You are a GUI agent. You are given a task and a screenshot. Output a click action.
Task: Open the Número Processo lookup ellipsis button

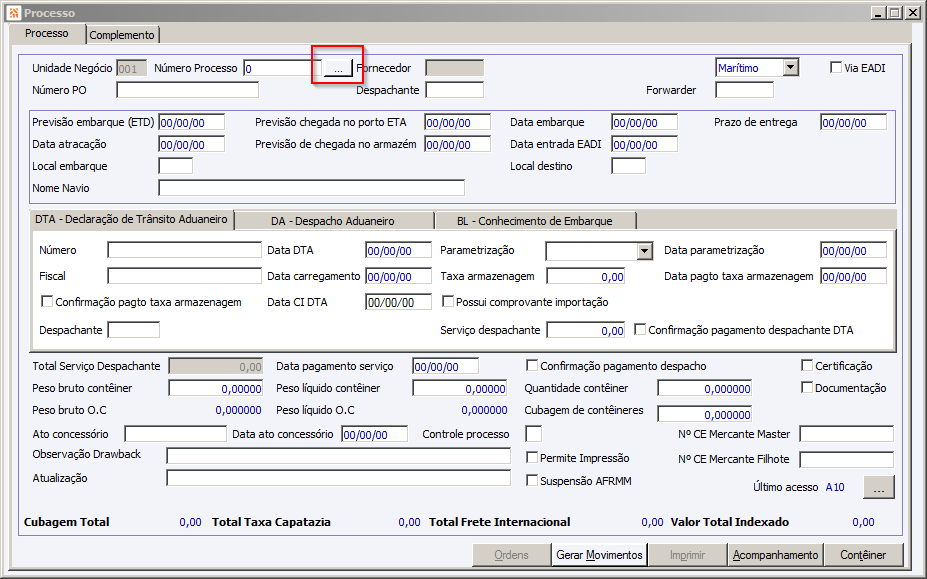(x=338, y=69)
